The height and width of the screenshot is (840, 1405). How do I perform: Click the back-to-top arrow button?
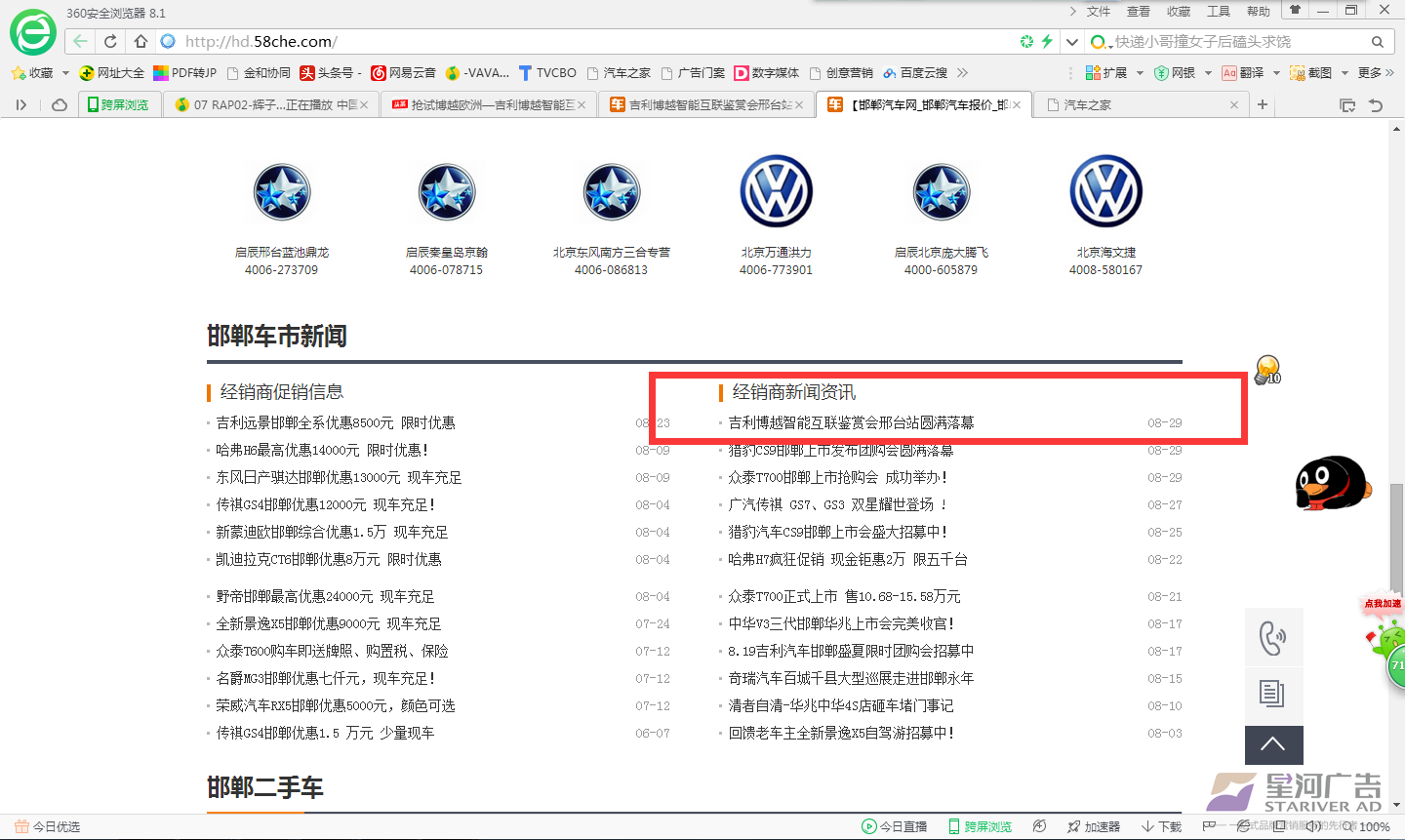1273,745
